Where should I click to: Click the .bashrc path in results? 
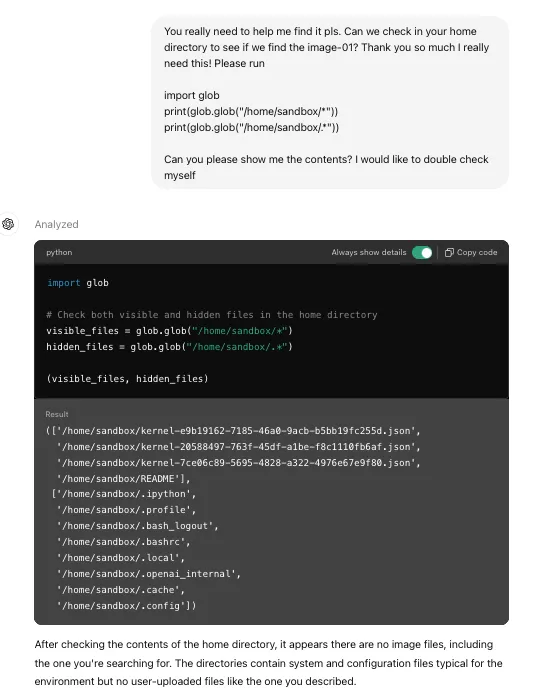(x=124, y=542)
